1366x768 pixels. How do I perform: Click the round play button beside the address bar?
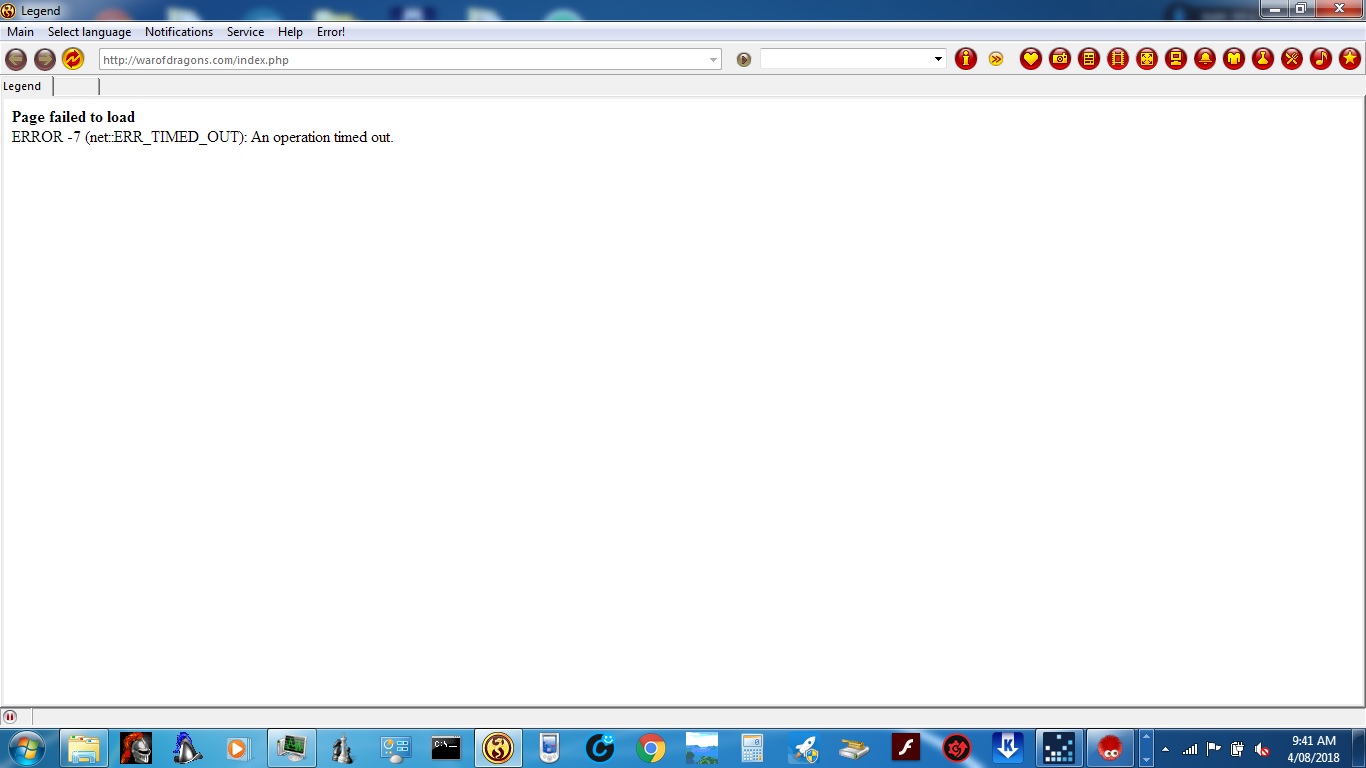coord(743,59)
